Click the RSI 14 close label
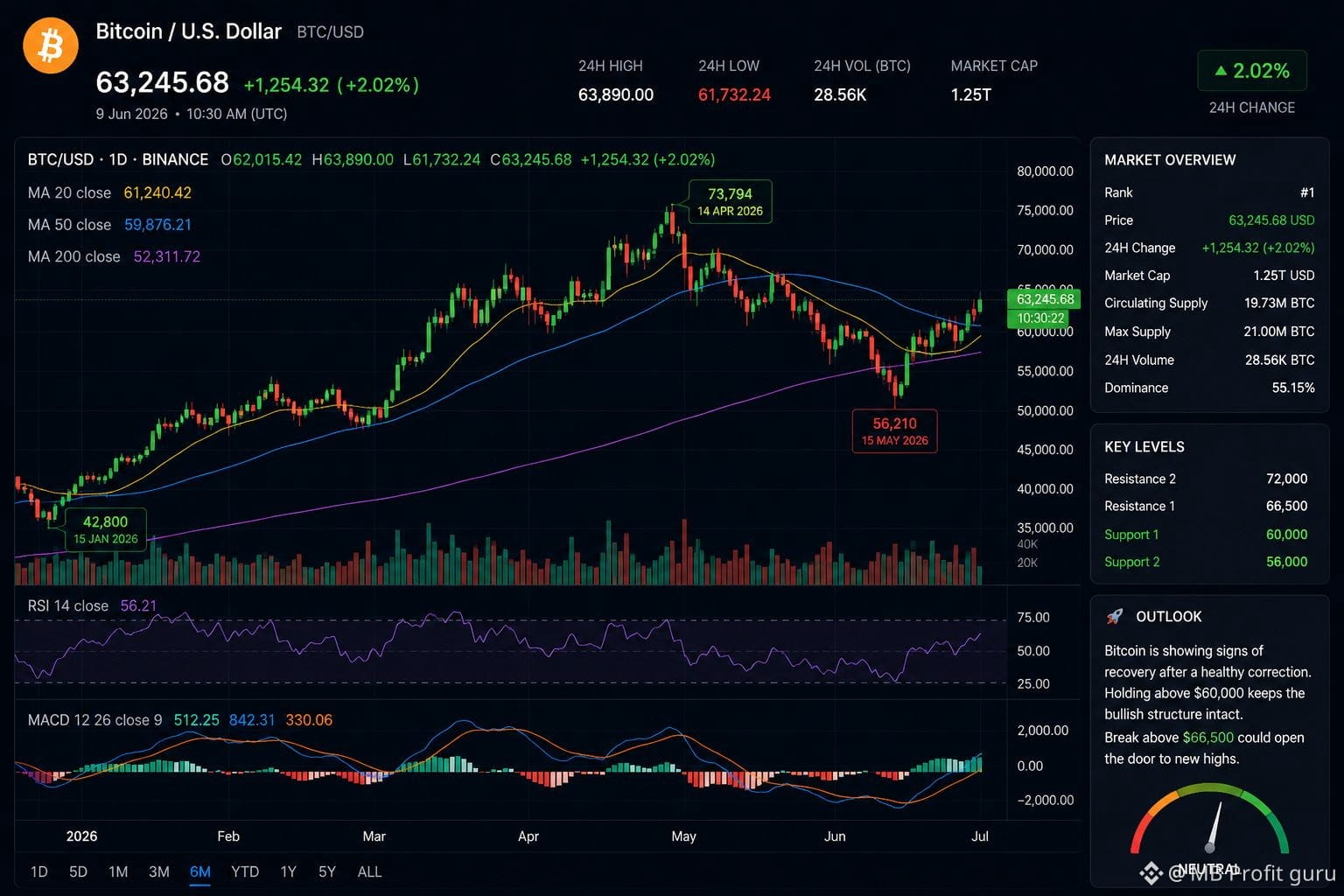Viewport: 1344px width, 896px height. point(67,605)
